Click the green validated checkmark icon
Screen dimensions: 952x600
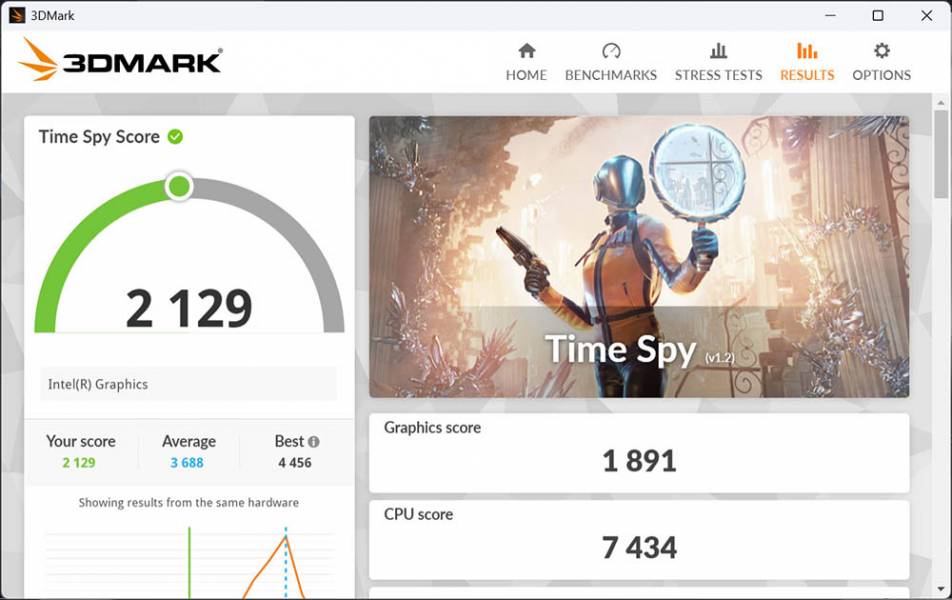[x=175, y=137]
